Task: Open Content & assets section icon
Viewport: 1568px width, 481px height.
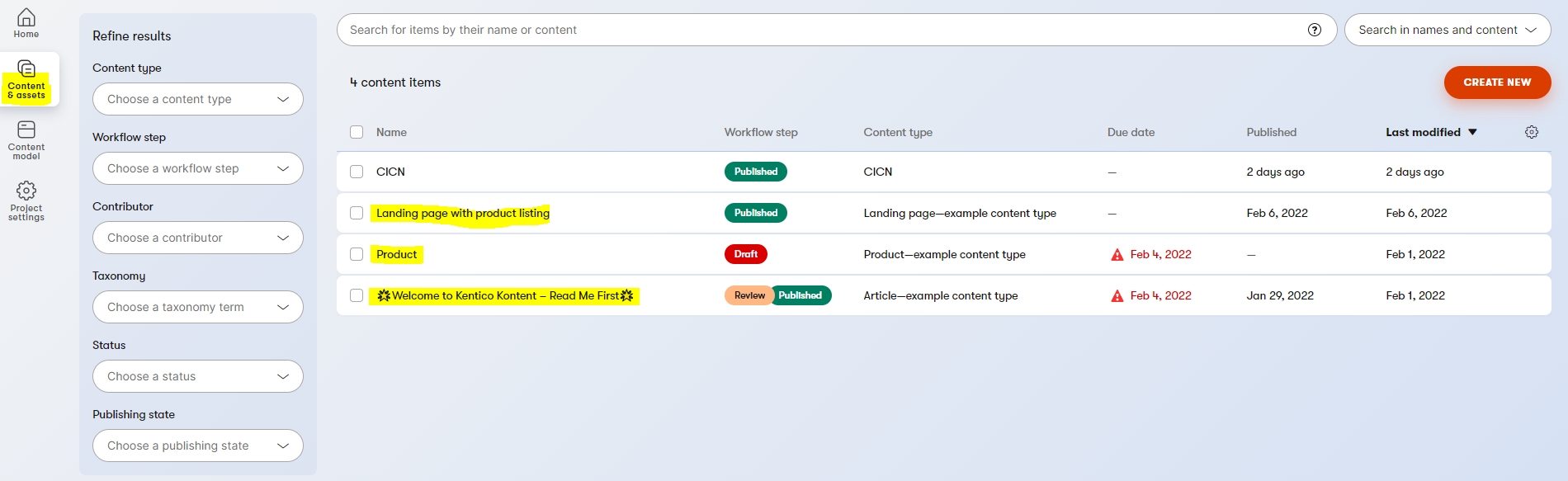Action: pyautogui.click(x=26, y=68)
